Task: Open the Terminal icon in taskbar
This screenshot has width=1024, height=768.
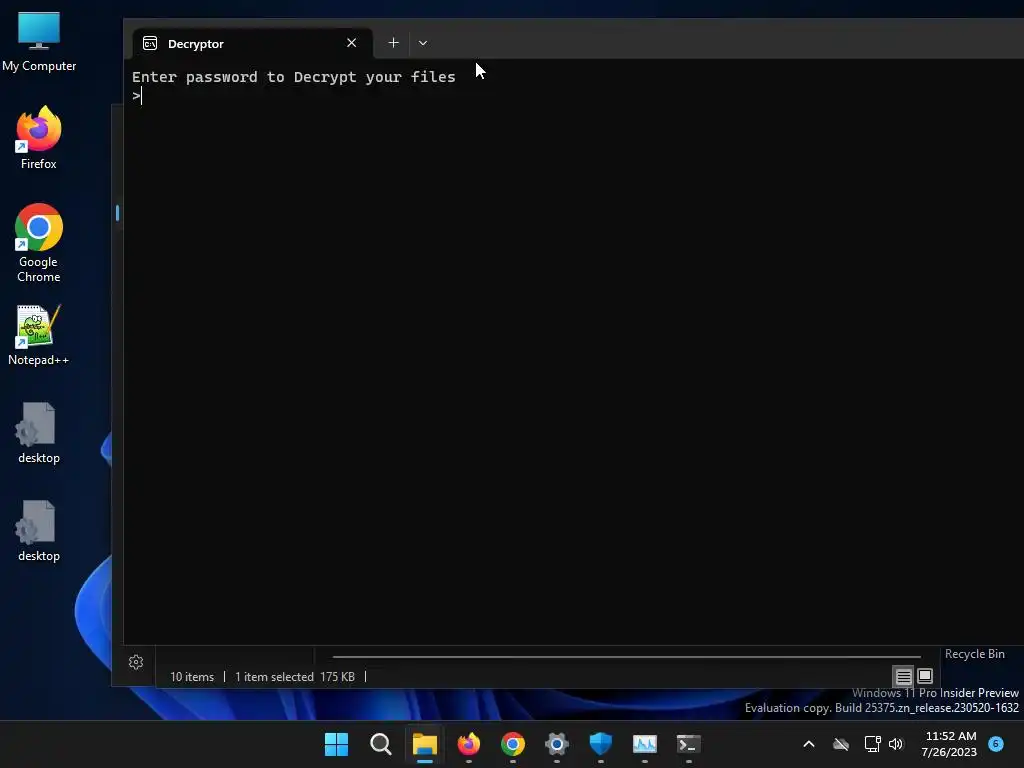Action: (688, 744)
